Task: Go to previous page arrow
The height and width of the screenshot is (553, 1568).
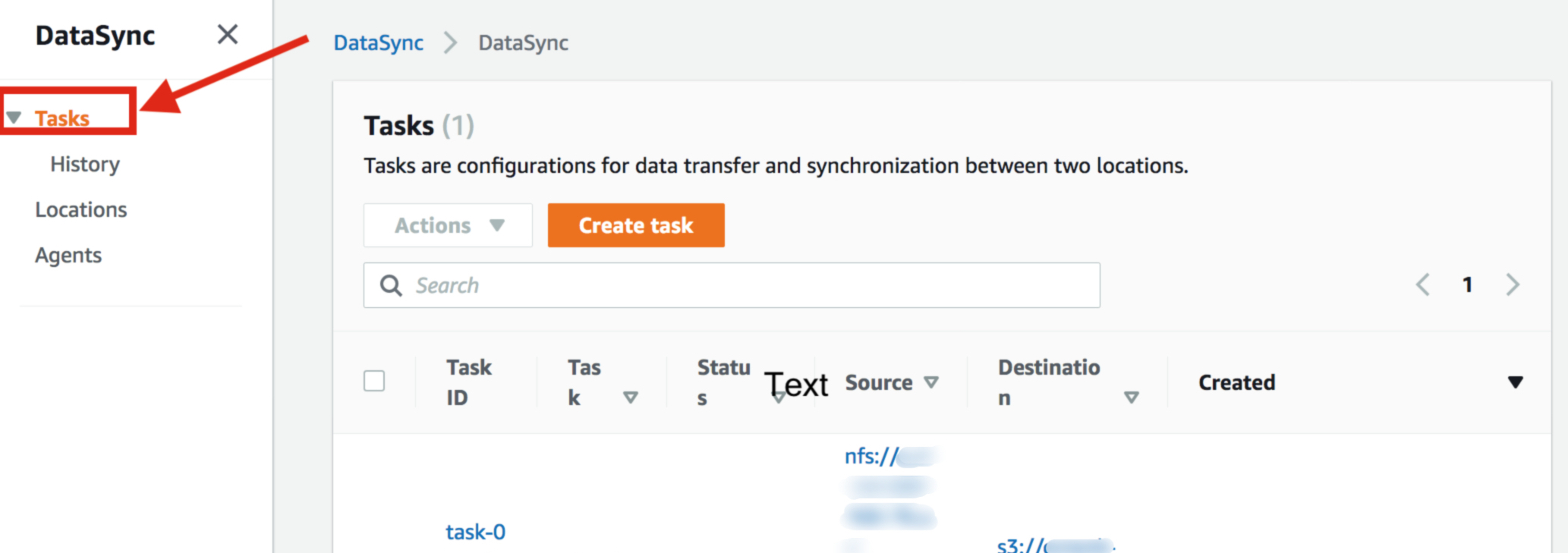Action: [x=1423, y=284]
